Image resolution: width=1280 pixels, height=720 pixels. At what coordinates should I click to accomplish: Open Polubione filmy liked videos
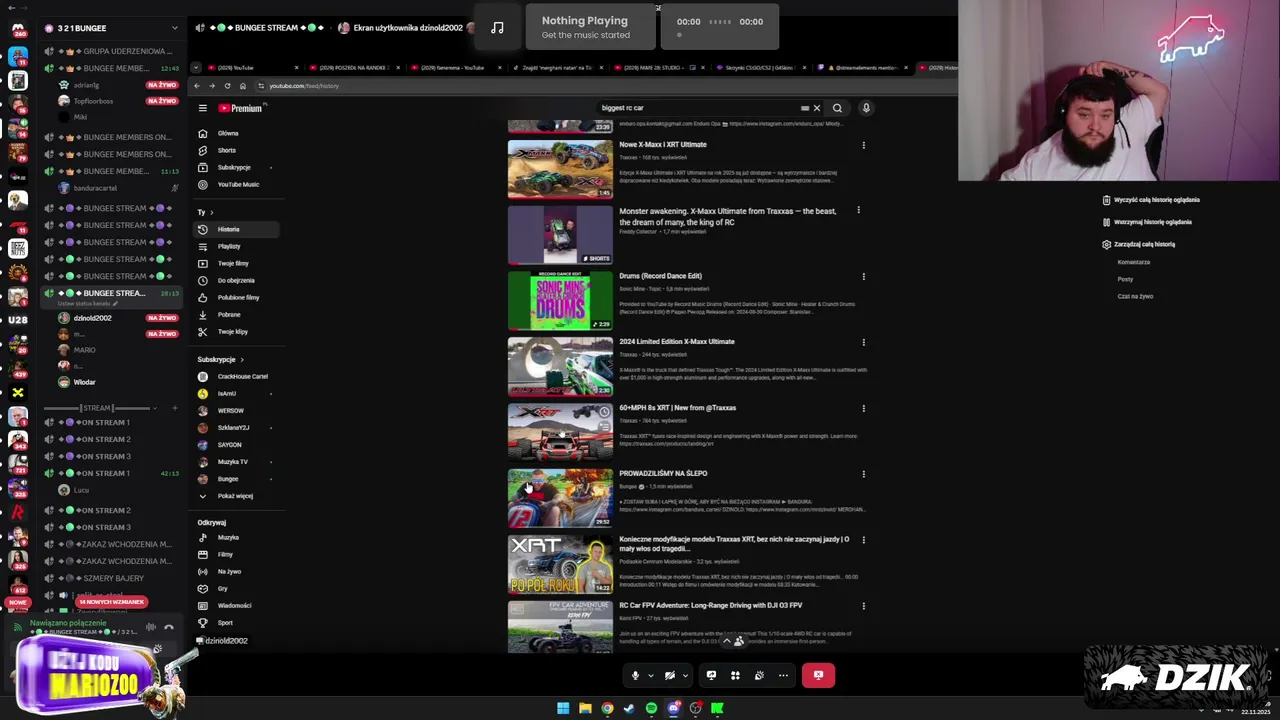238,297
